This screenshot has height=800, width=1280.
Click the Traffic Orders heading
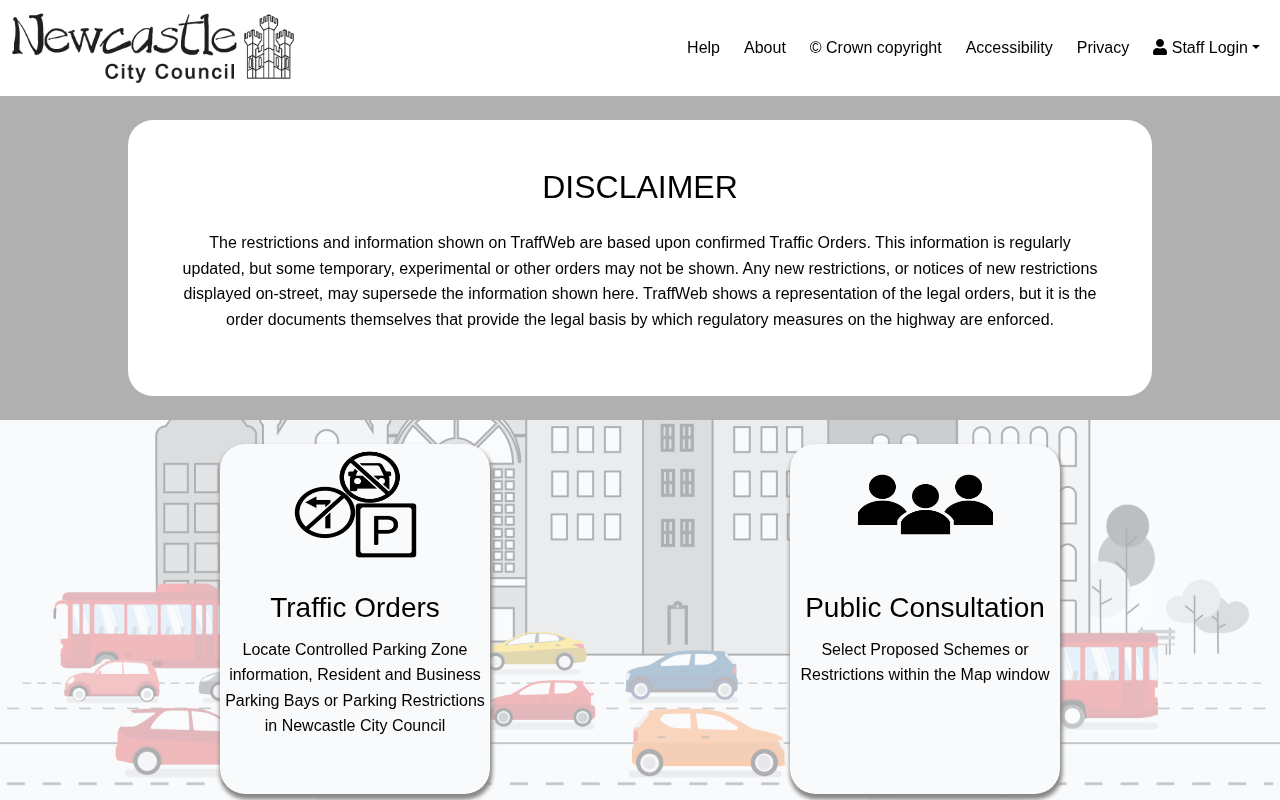pyautogui.click(x=355, y=607)
